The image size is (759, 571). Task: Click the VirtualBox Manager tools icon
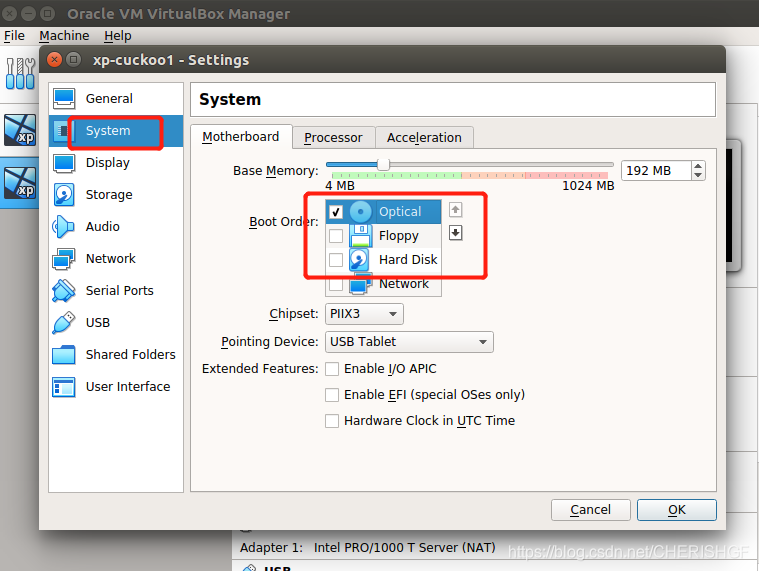point(20,73)
